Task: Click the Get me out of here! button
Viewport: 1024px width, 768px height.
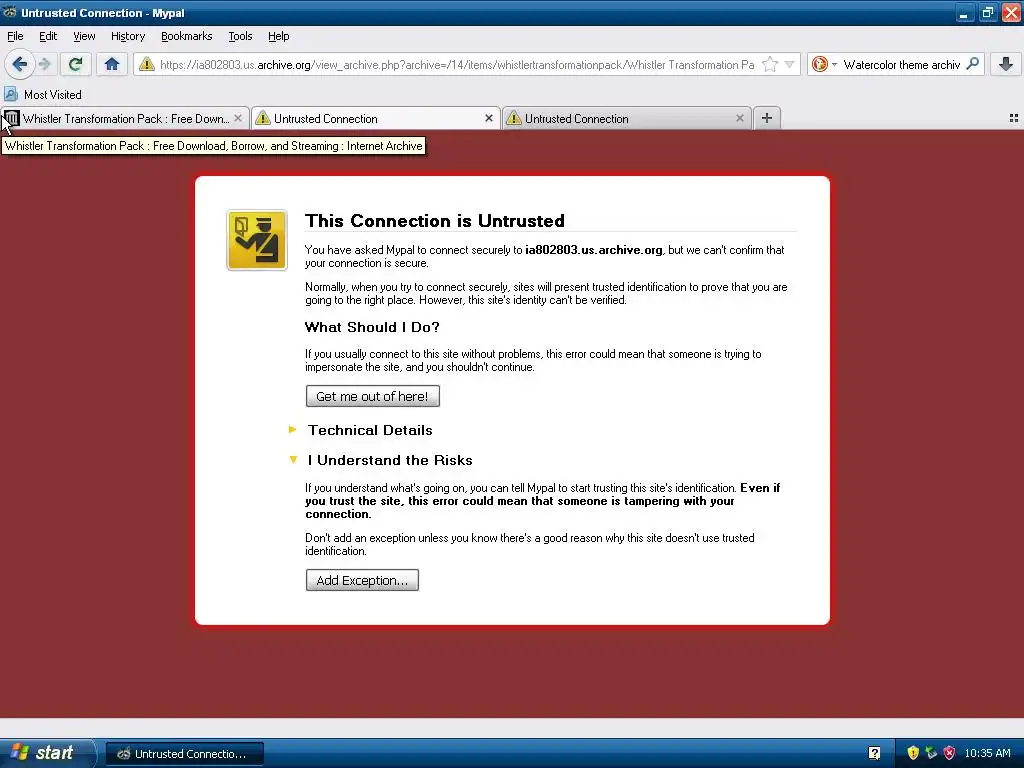Action: pos(372,396)
